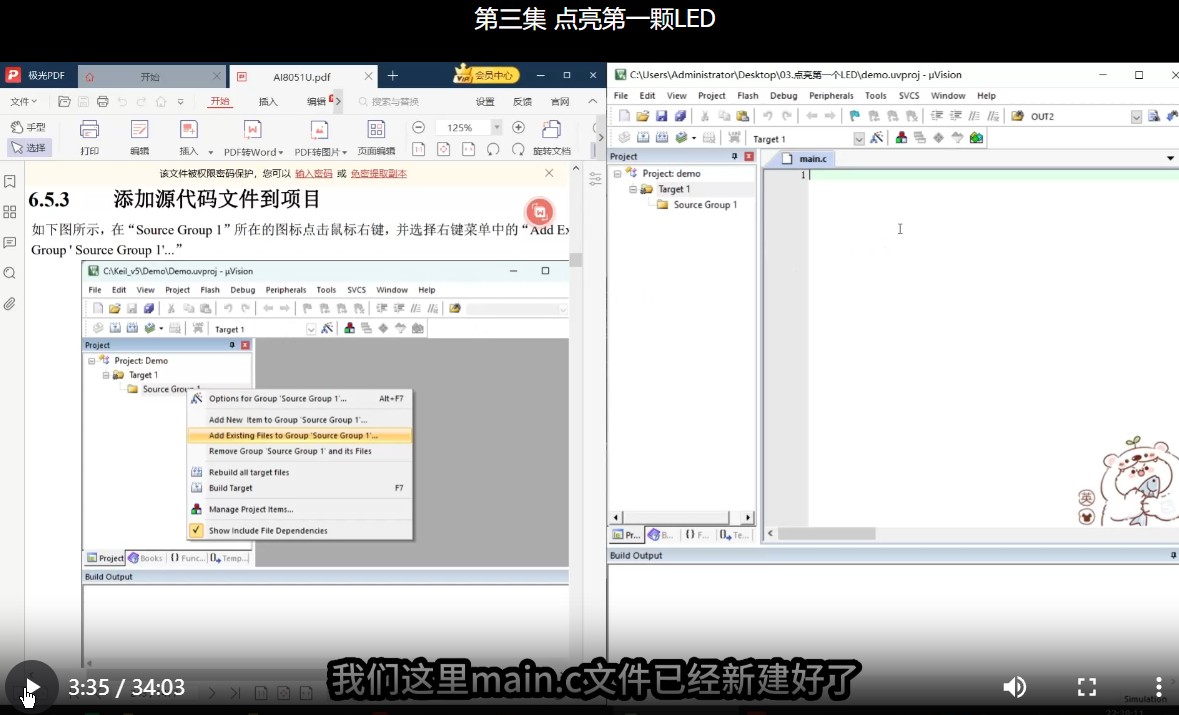Open the 页面编辑 tool in PDF toolbar
This screenshot has width=1179, height=715.
point(376,133)
